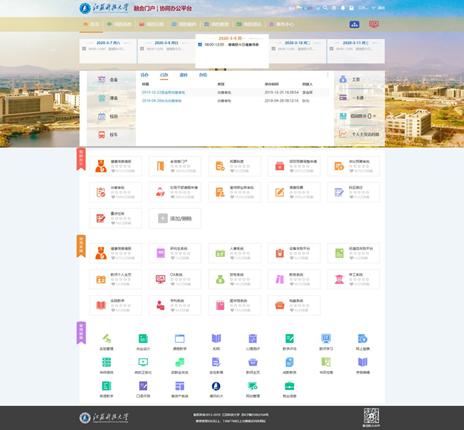The width and height of the screenshot is (464, 430).
Task: Open the blue organization-chart icon in navigation bar
Action: [x=354, y=24]
